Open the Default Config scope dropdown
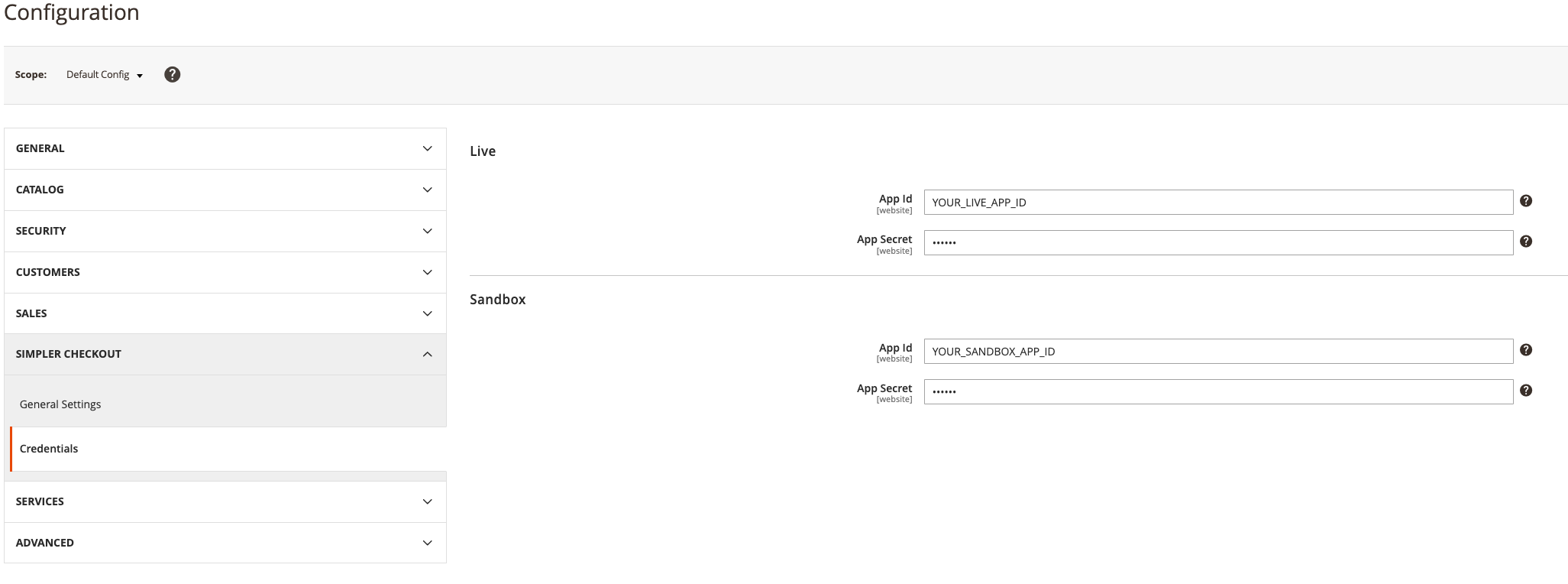The image size is (1568, 584). (105, 75)
